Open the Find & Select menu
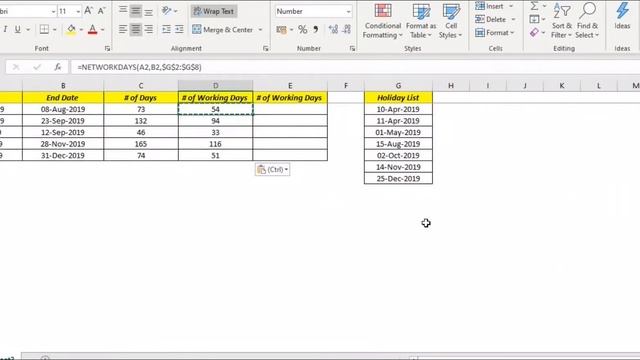 tap(587, 21)
